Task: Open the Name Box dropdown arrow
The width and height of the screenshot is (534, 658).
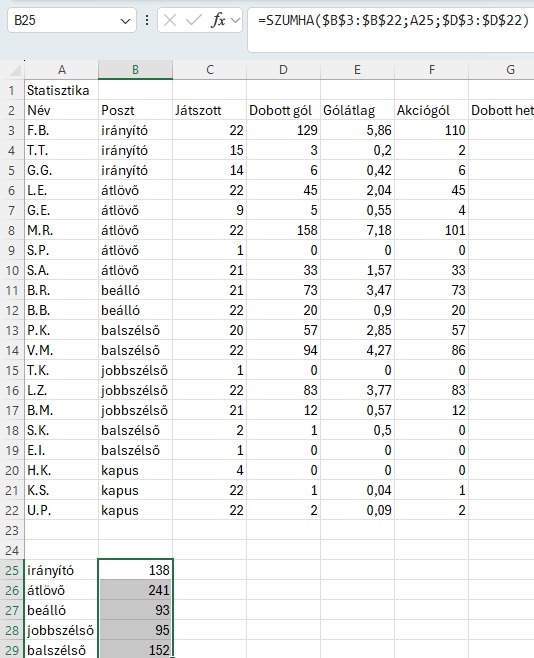Action: coord(125,21)
